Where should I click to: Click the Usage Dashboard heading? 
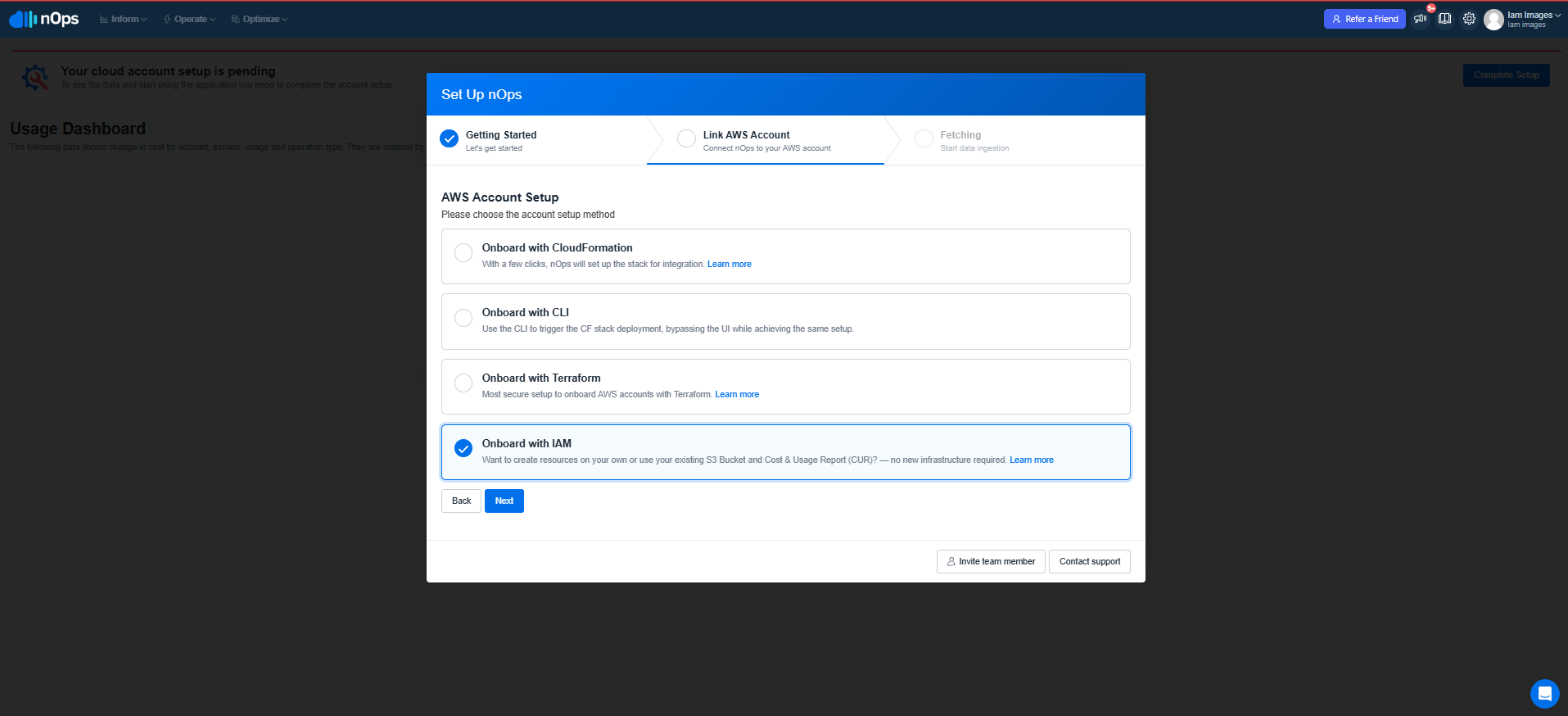(x=78, y=129)
